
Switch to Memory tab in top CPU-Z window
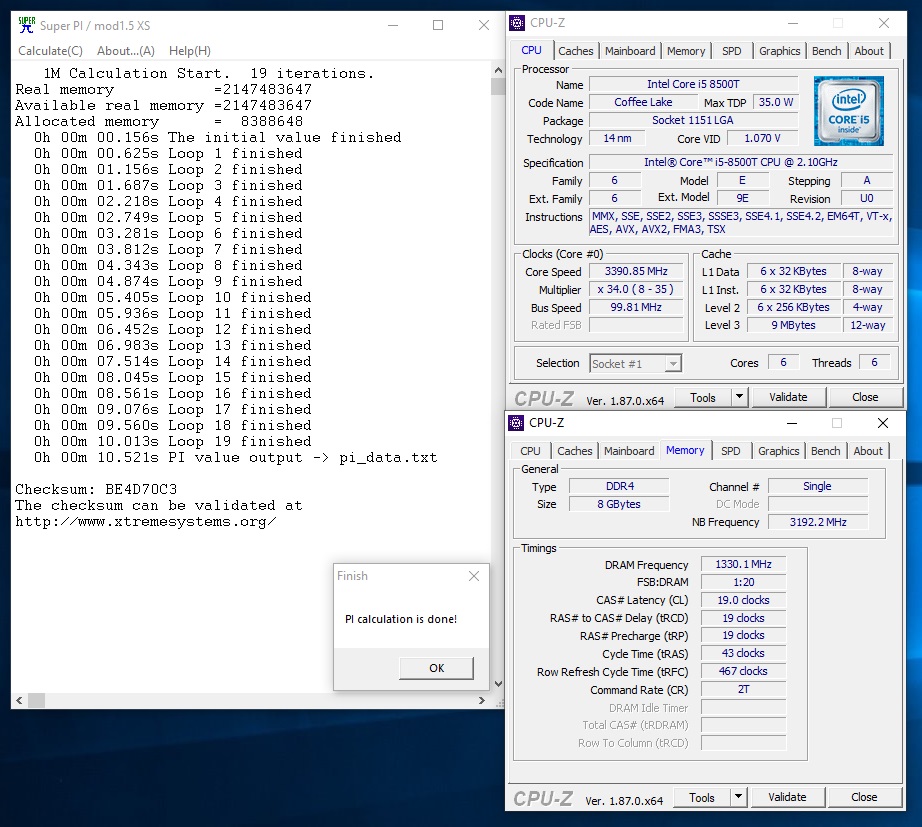coord(686,51)
